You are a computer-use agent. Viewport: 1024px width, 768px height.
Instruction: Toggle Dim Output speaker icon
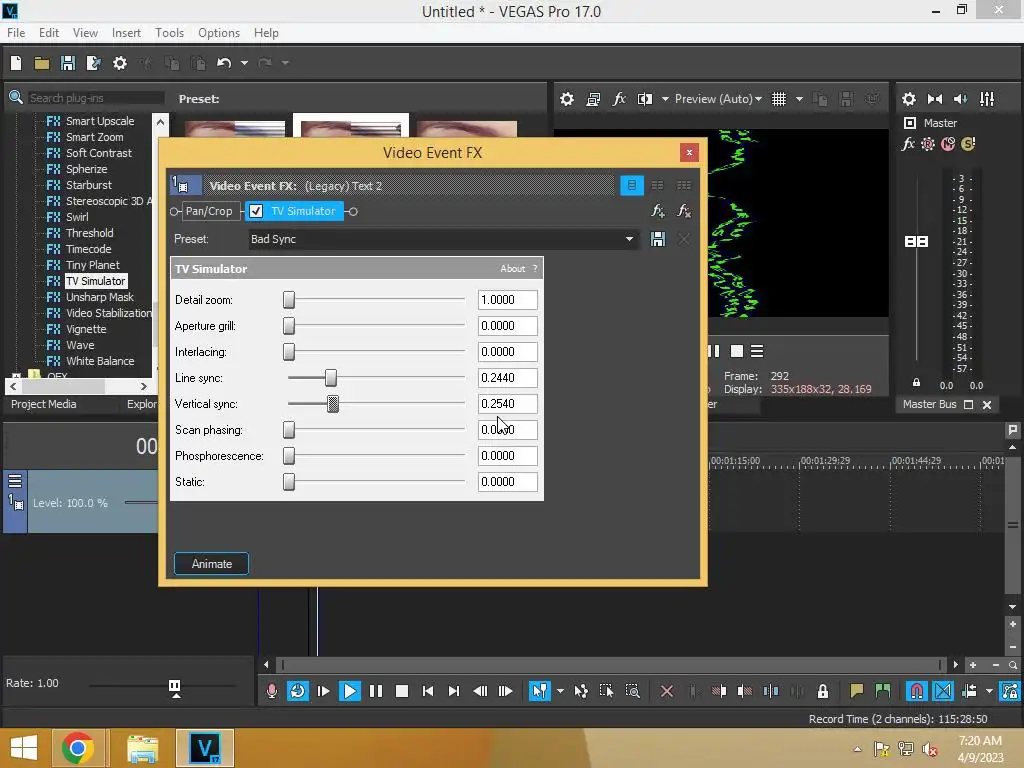coord(960,99)
